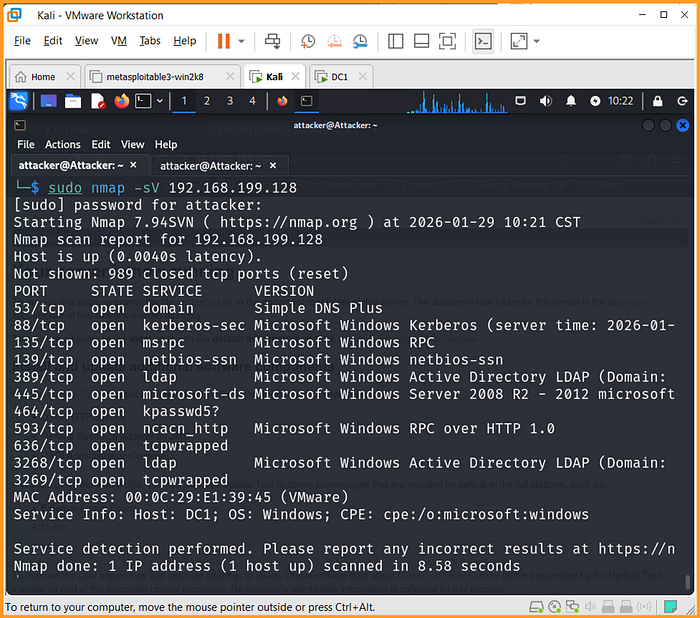
Task: Open the volume control tray icon
Action: pyautogui.click(x=546, y=101)
